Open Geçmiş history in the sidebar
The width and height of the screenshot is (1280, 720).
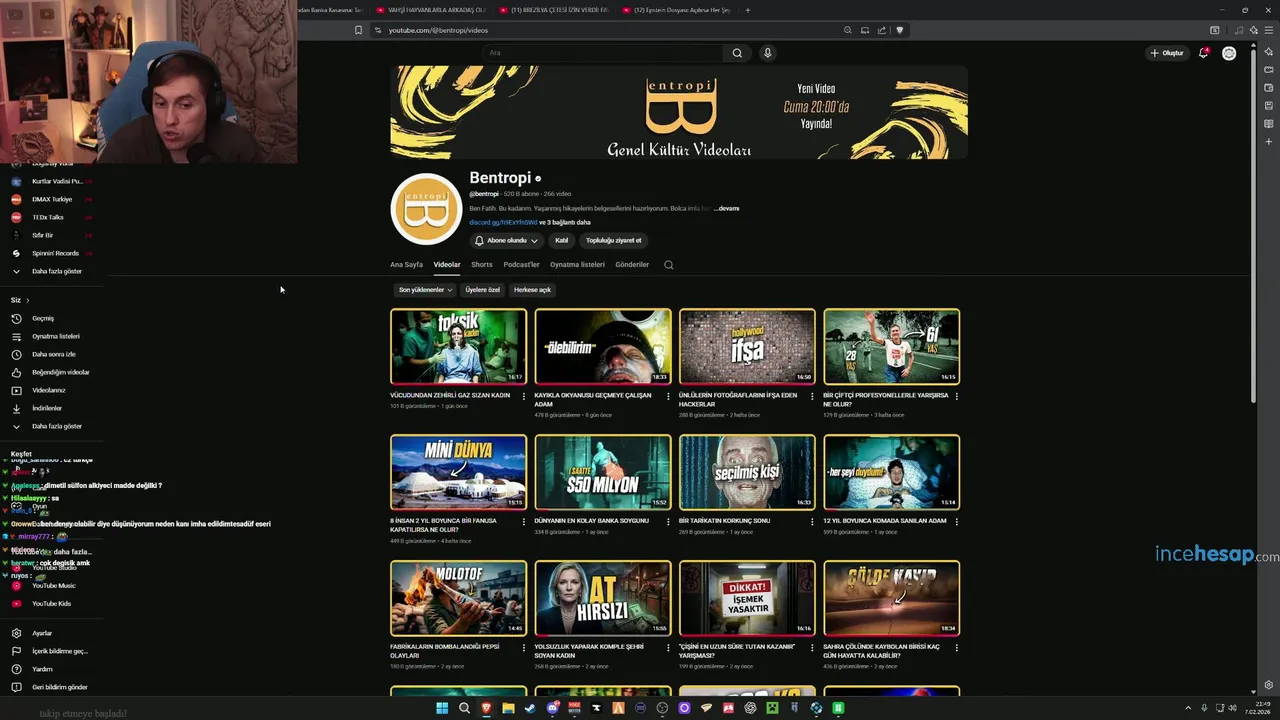pos(43,318)
